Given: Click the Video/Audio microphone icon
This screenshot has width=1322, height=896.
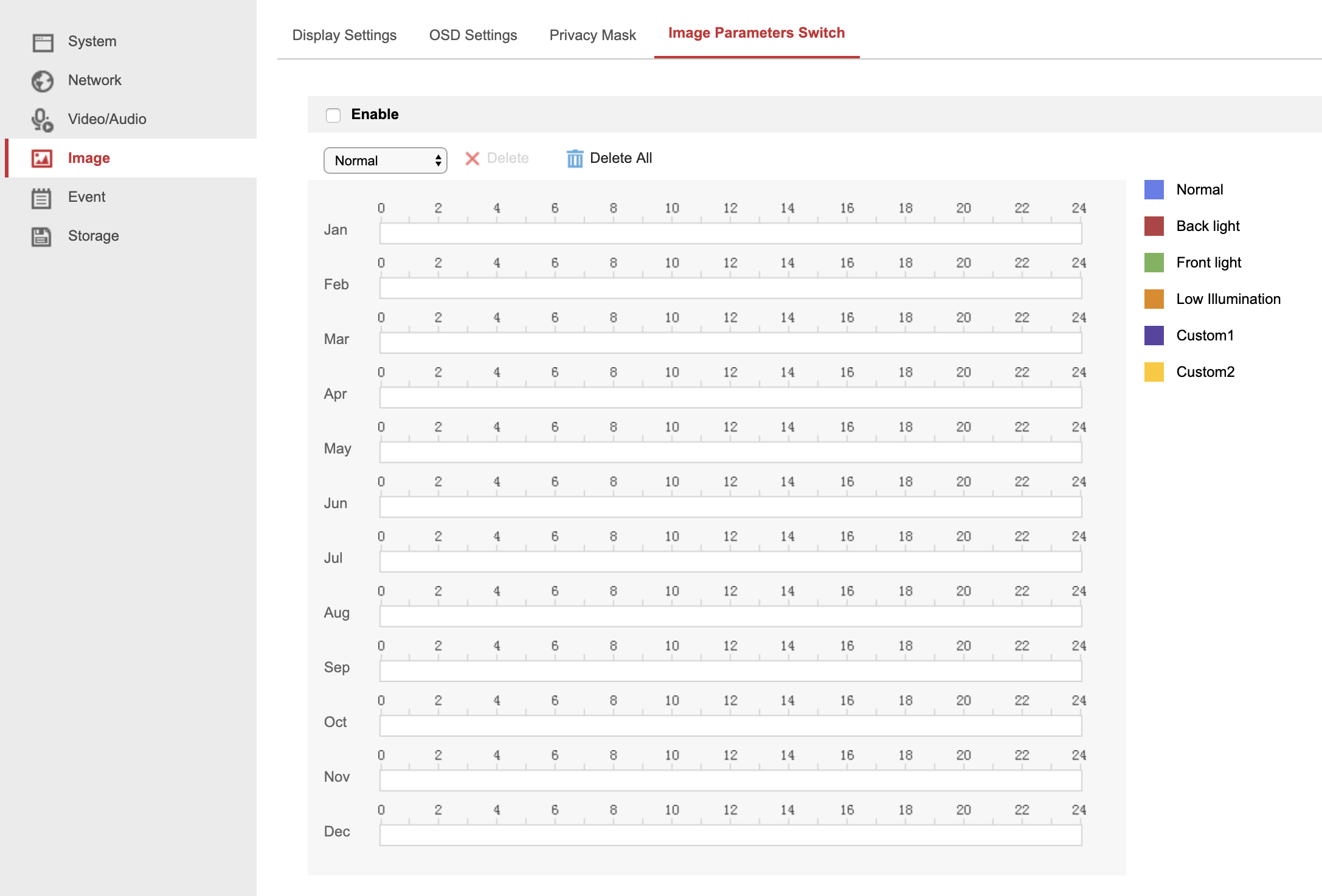Looking at the screenshot, I should tap(42, 119).
